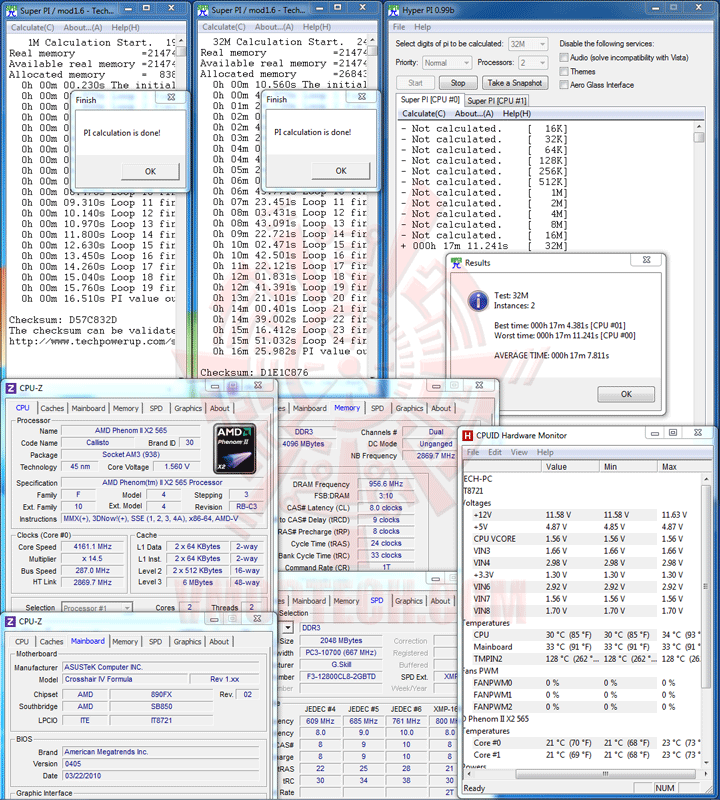The height and width of the screenshot is (800, 720).
Task: Open the SPD slot selection dropdown arrow
Action: click(x=287, y=628)
